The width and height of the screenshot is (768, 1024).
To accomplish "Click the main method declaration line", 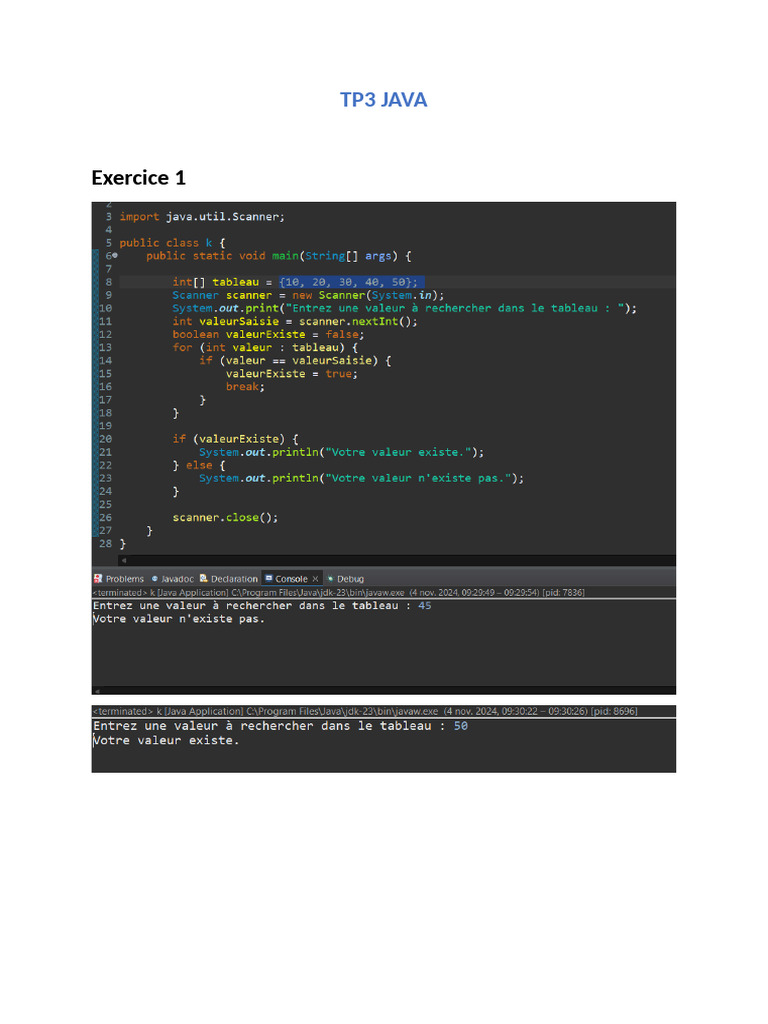I will (x=278, y=256).
